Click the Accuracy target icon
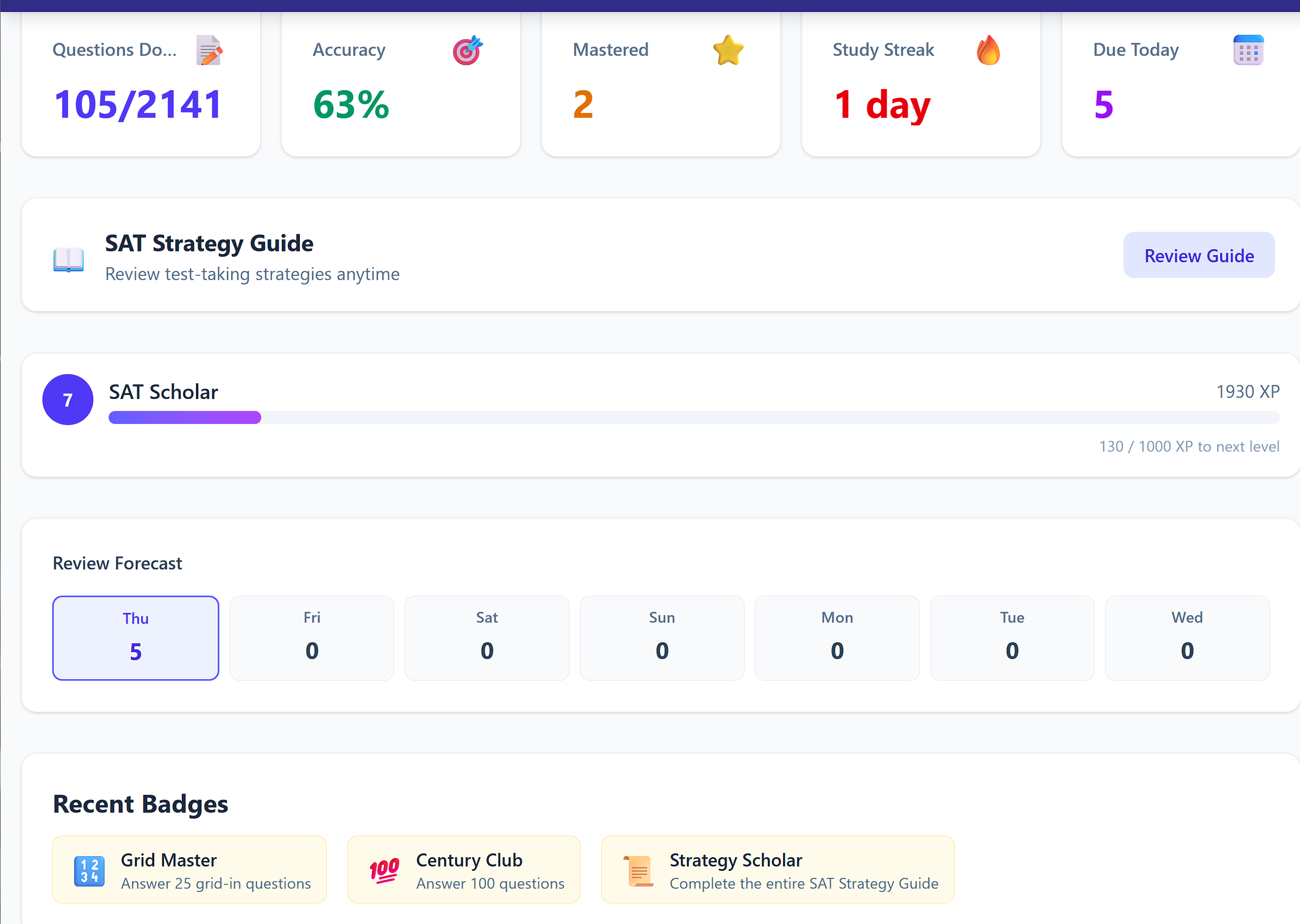Image resolution: width=1300 pixels, height=924 pixels. (x=468, y=50)
